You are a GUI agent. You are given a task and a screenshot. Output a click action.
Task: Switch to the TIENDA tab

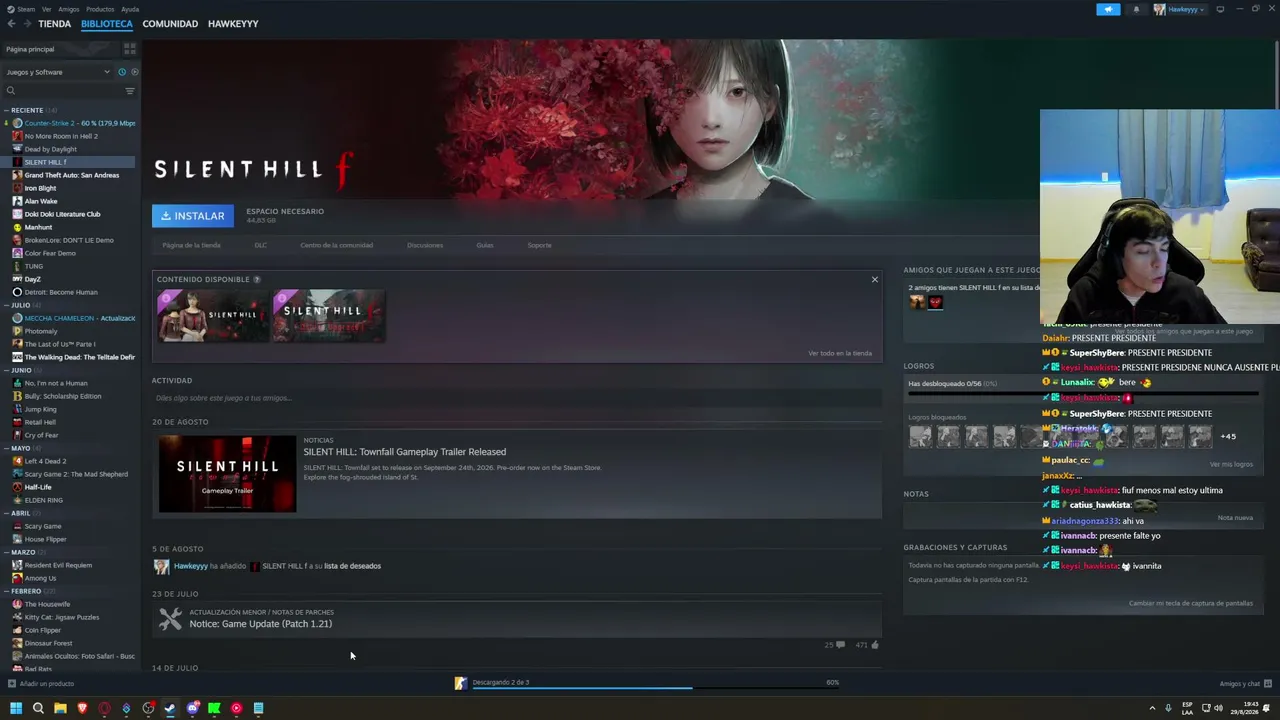(x=54, y=24)
